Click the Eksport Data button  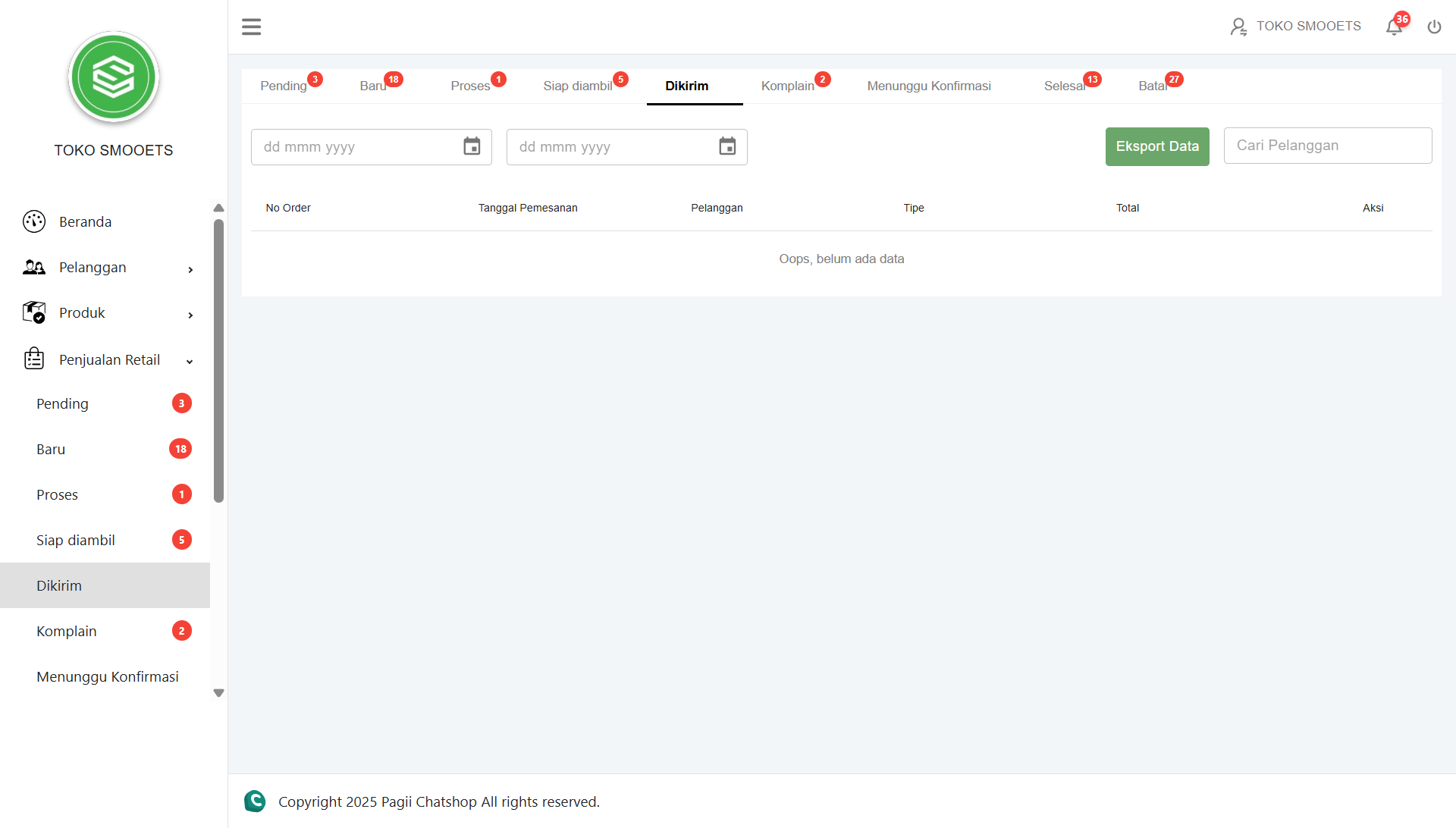1156,146
